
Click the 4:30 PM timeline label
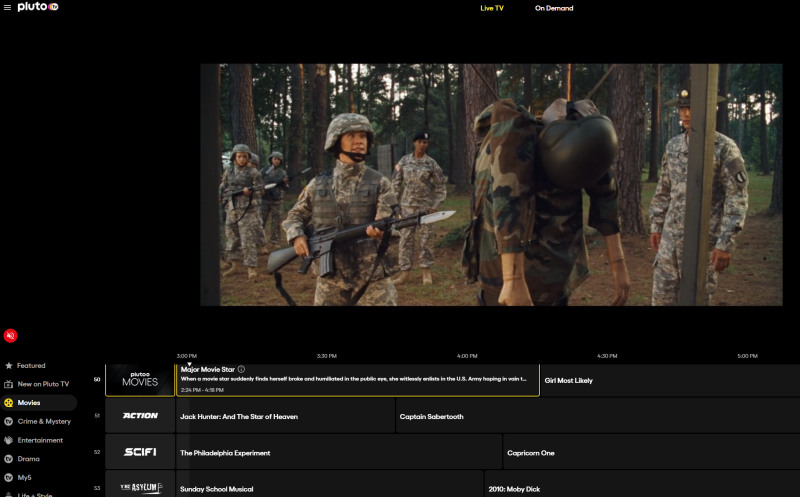pyautogui.click(x=607, y=356)
